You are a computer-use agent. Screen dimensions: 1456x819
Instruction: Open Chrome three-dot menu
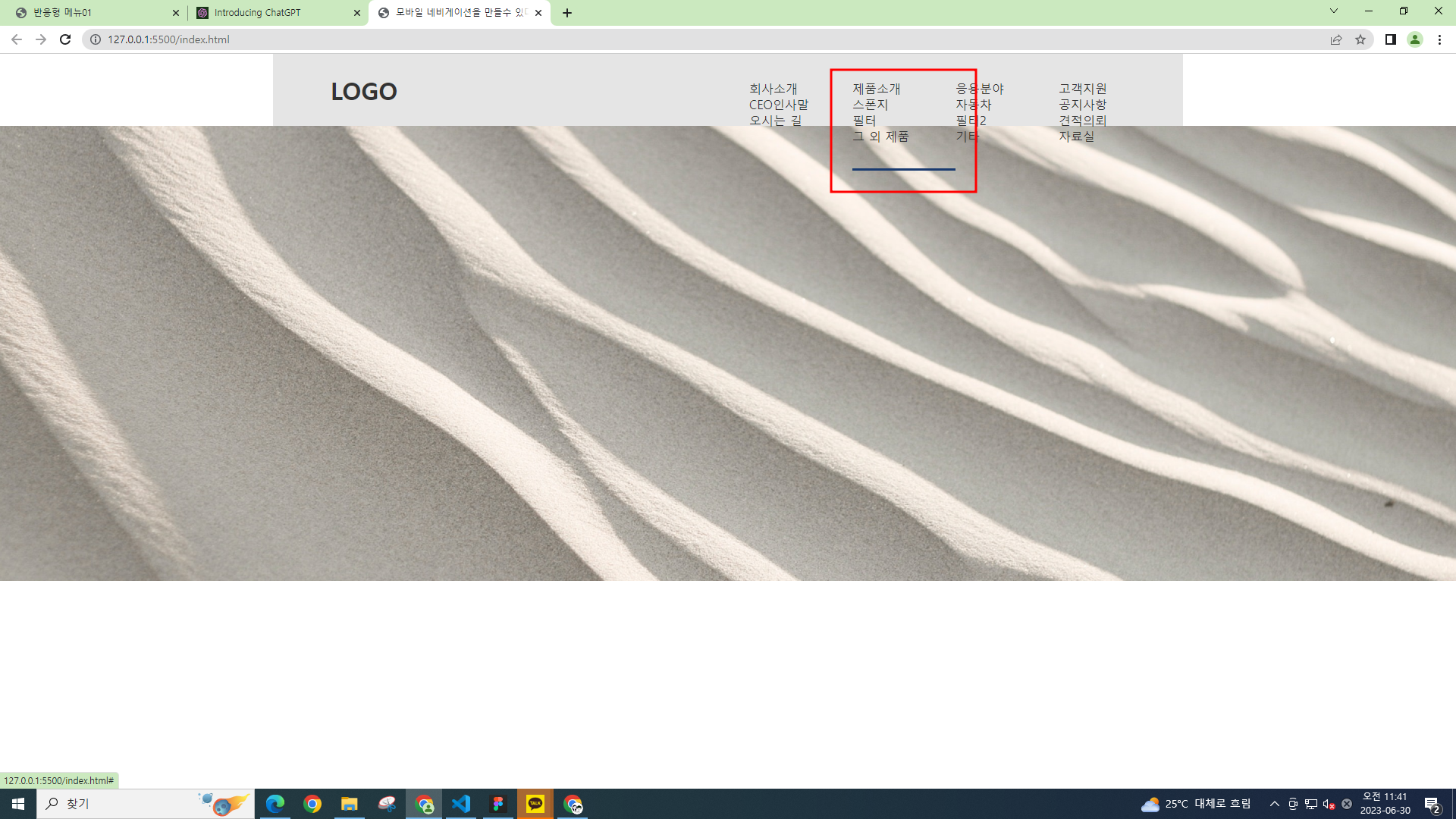tap(1439, 39)
